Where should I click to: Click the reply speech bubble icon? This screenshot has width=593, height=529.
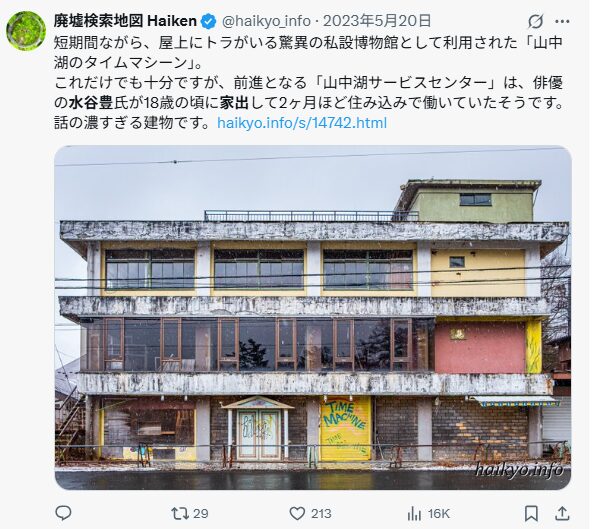(x=63, y=513)
